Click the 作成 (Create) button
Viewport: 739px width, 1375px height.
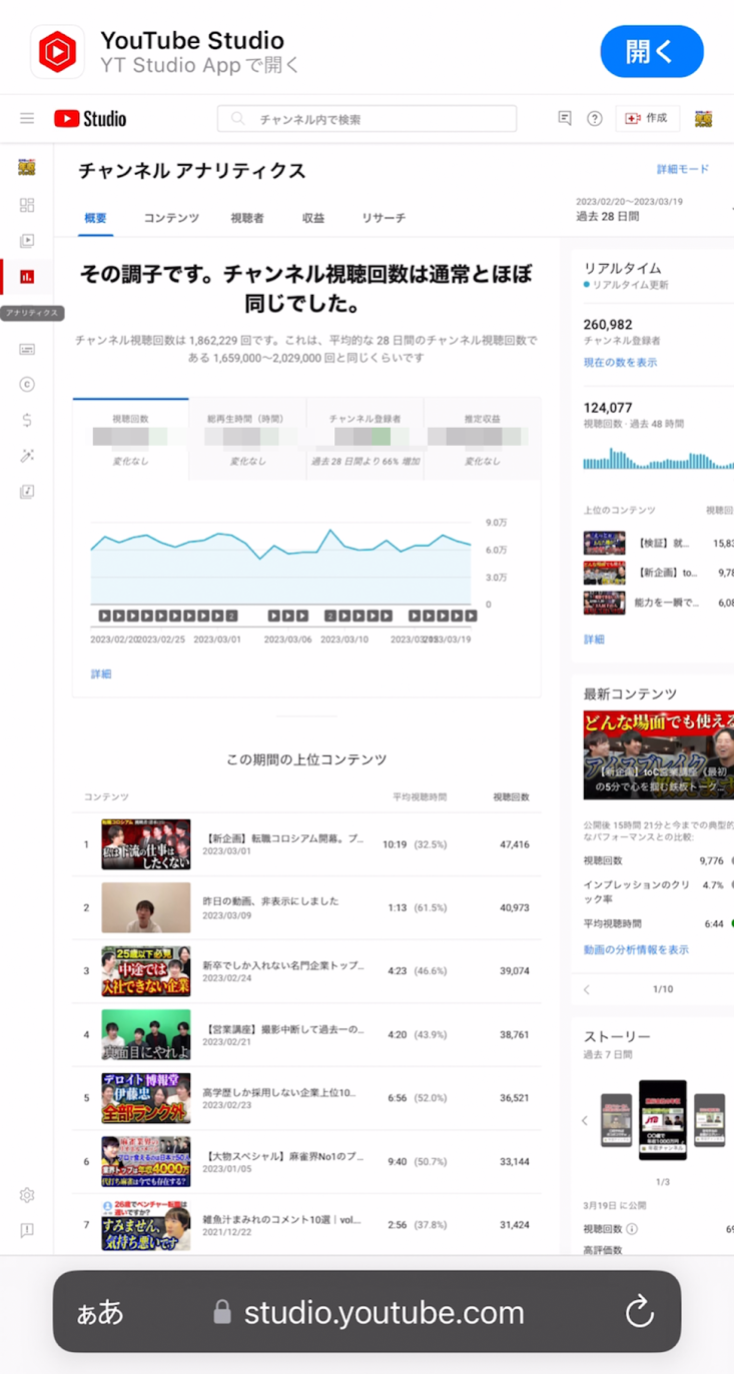point(647,118)
